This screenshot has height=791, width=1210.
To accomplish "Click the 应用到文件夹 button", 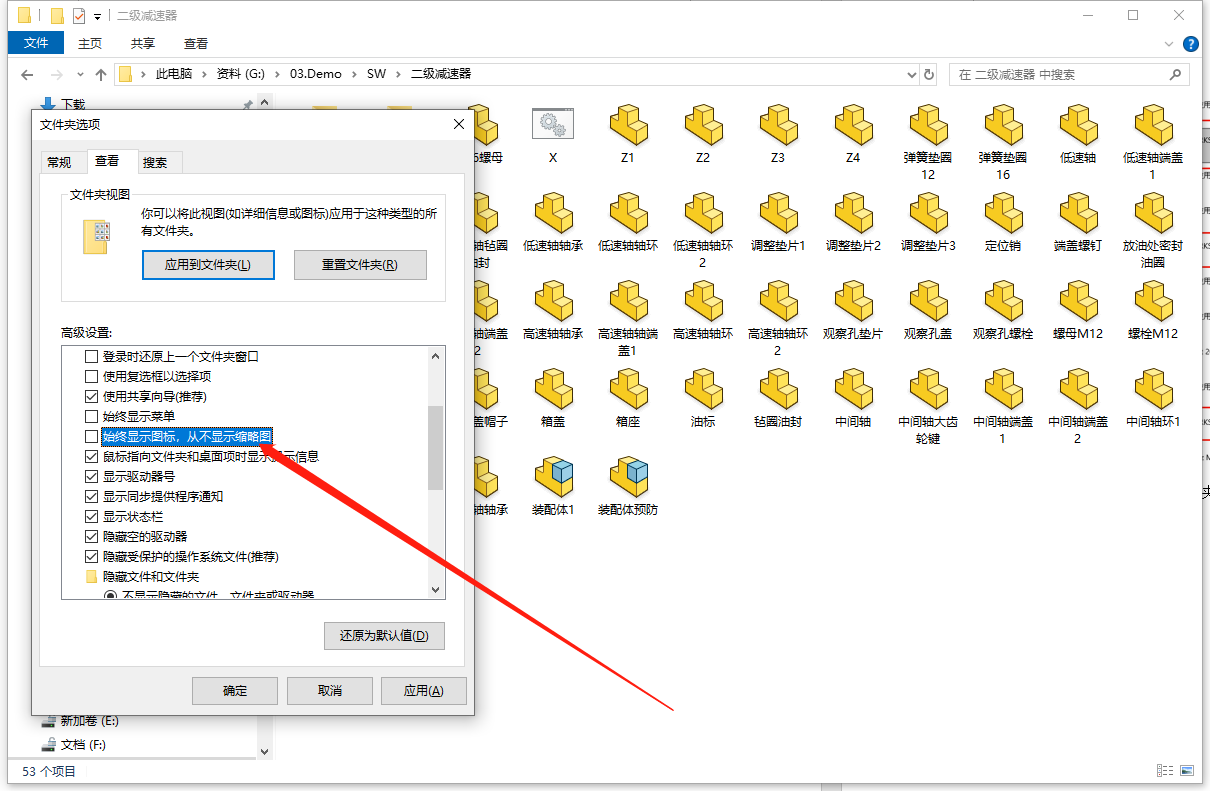I will 208,264.
